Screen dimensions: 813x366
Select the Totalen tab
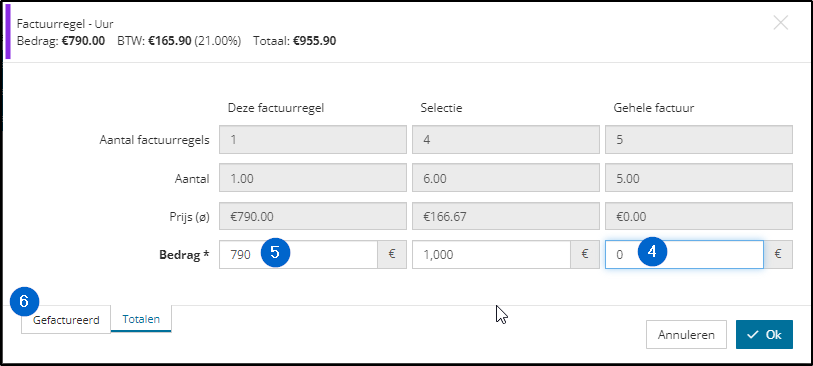coord(141,319)
